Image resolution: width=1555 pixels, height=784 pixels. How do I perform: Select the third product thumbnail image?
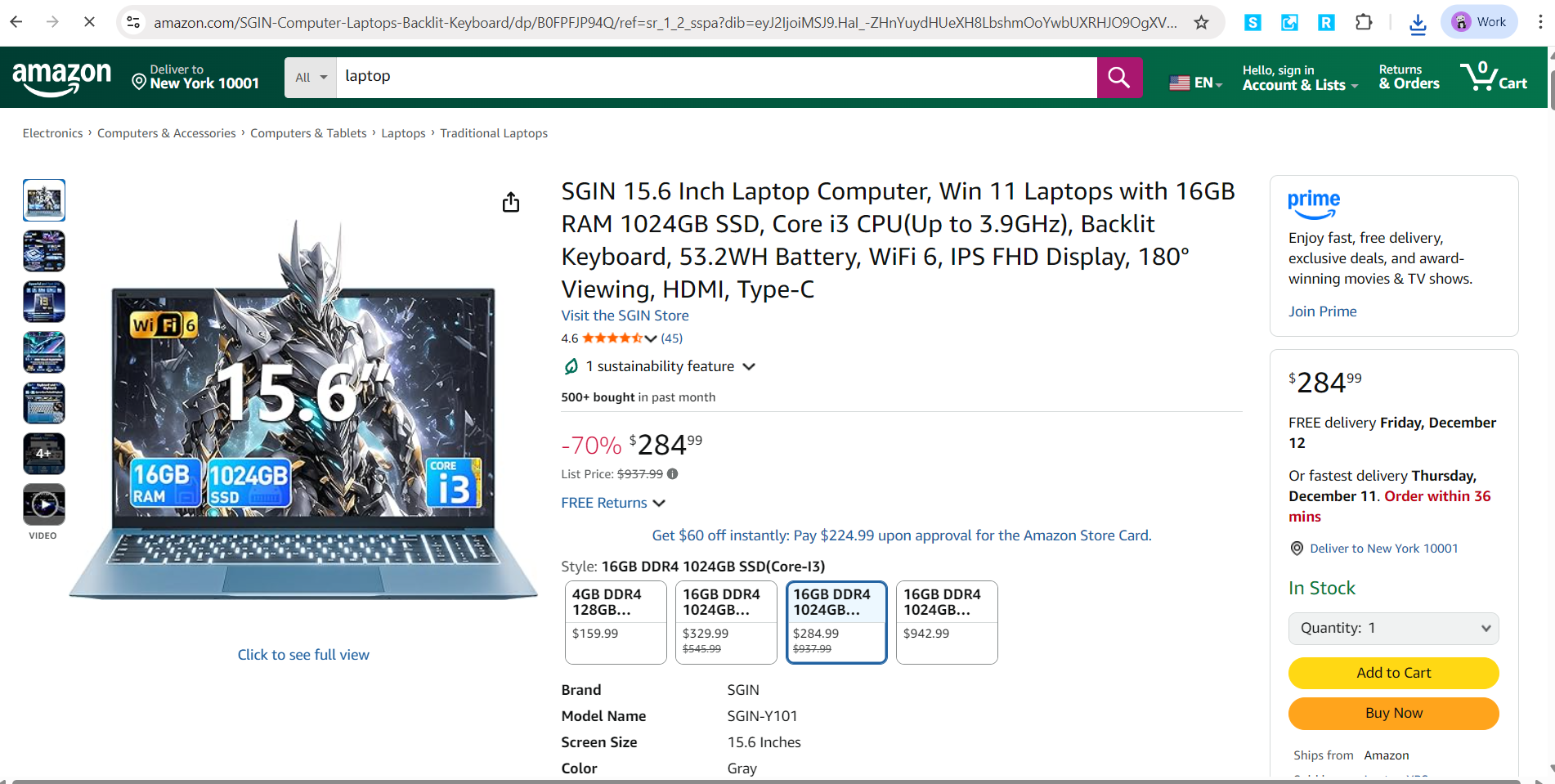coord(44,302)
